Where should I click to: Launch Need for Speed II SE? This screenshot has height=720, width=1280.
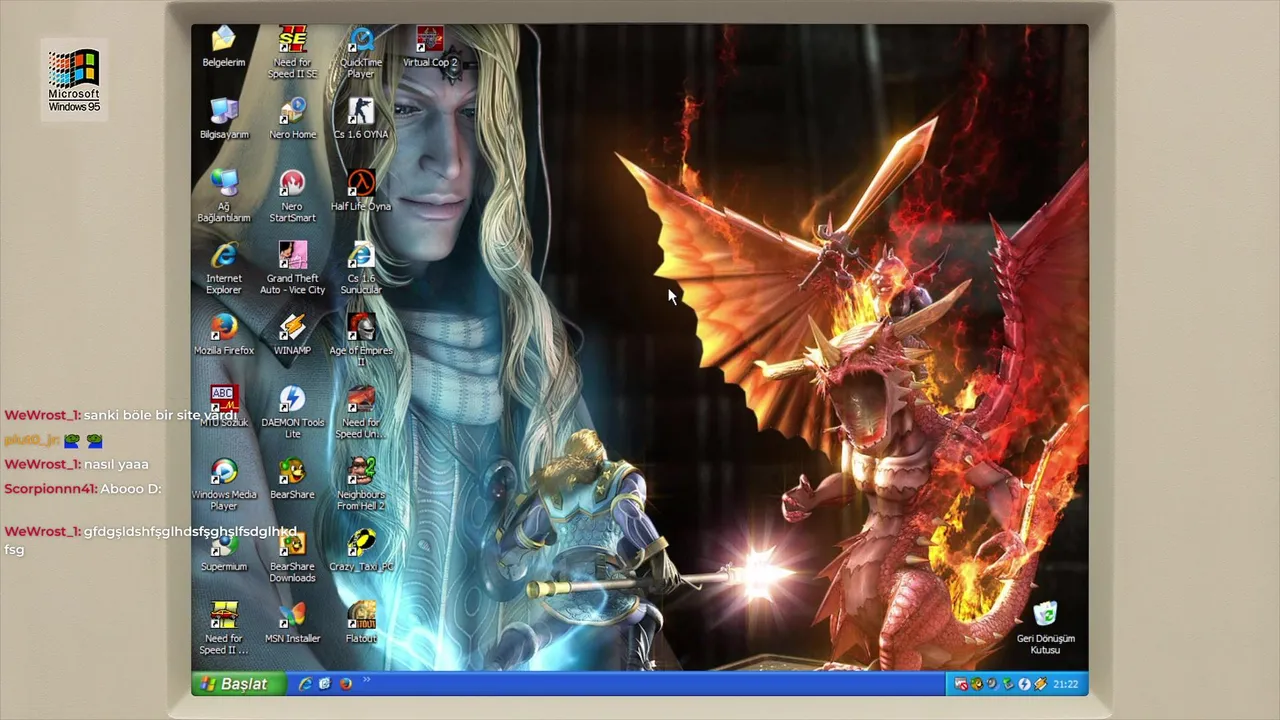pyautogui.click(x=292, y=53)
